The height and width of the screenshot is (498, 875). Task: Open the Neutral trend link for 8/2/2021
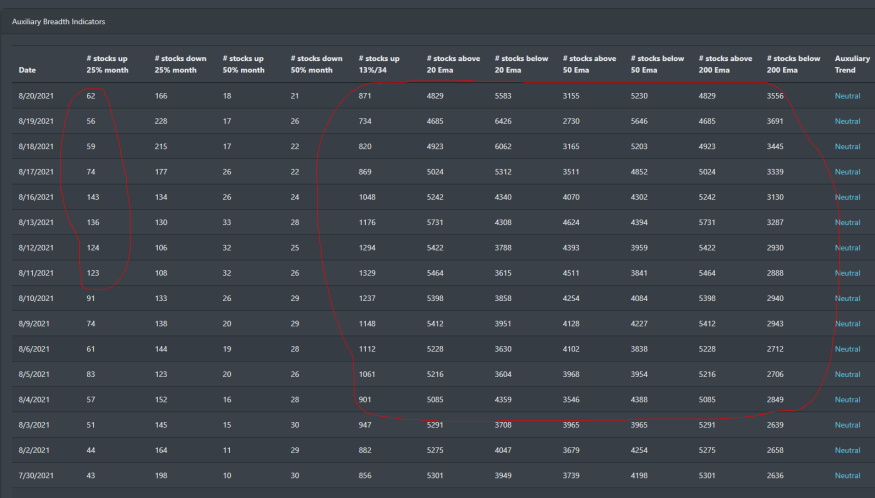[847, 450]
